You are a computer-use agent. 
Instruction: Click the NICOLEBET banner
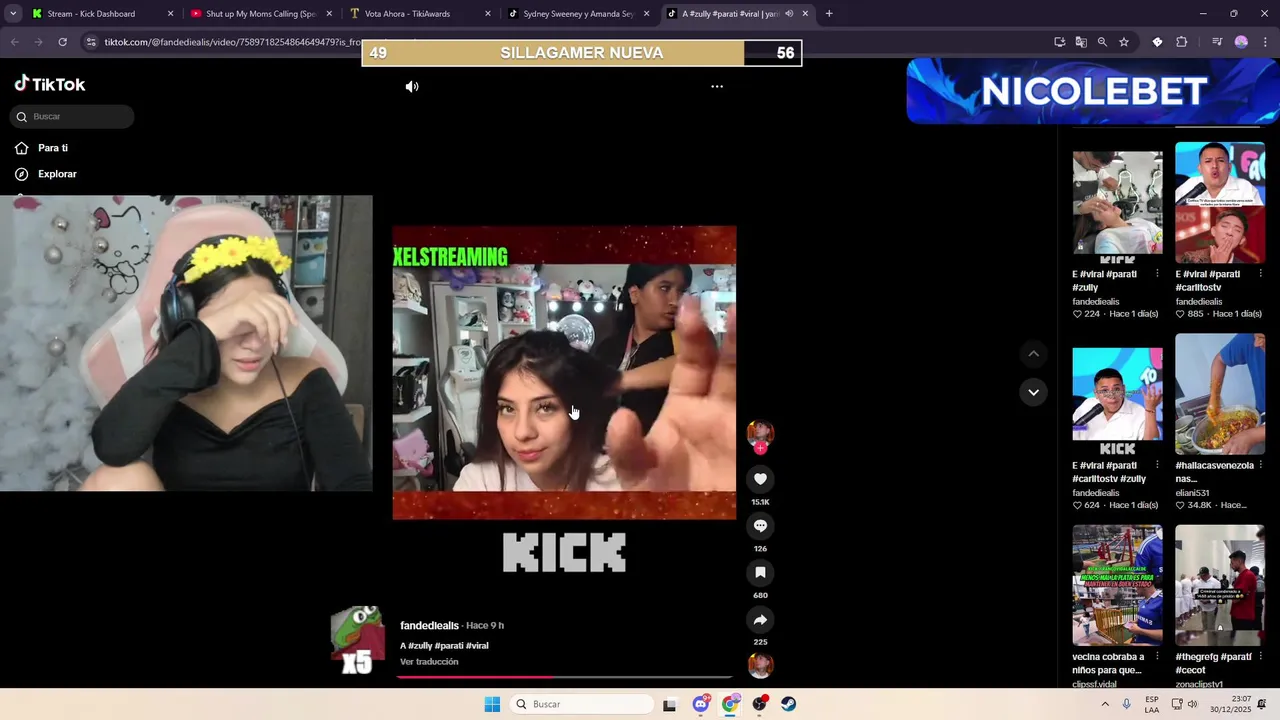(1093, 91)
